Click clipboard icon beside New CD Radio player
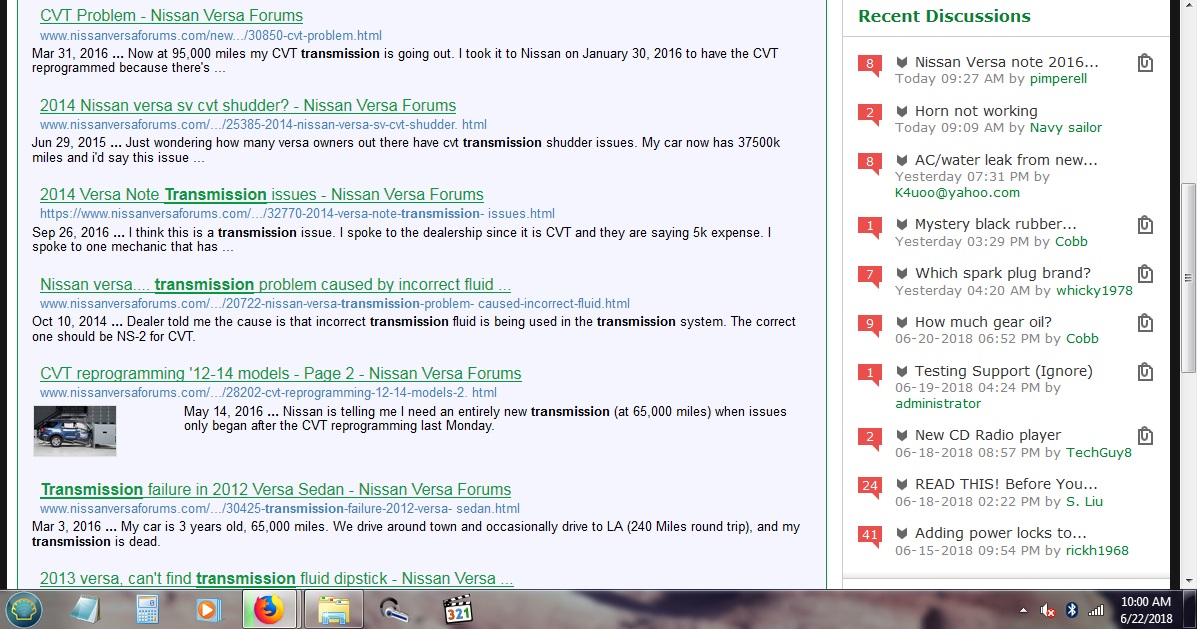Image resolution: width=1197 pixels, height=629 pixels. coord(1144,435)
